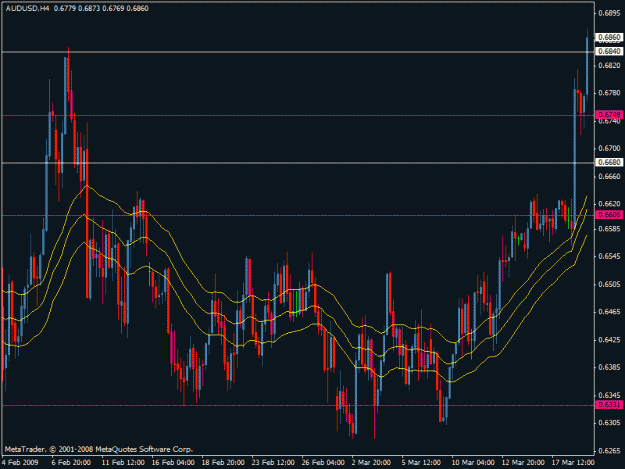Click the 16 Feb 04:00 time label

173,462
